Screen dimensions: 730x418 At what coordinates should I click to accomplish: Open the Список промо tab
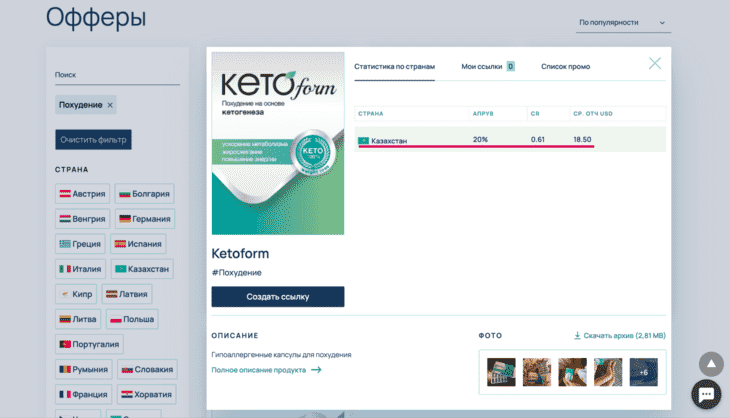click(565, 67)
